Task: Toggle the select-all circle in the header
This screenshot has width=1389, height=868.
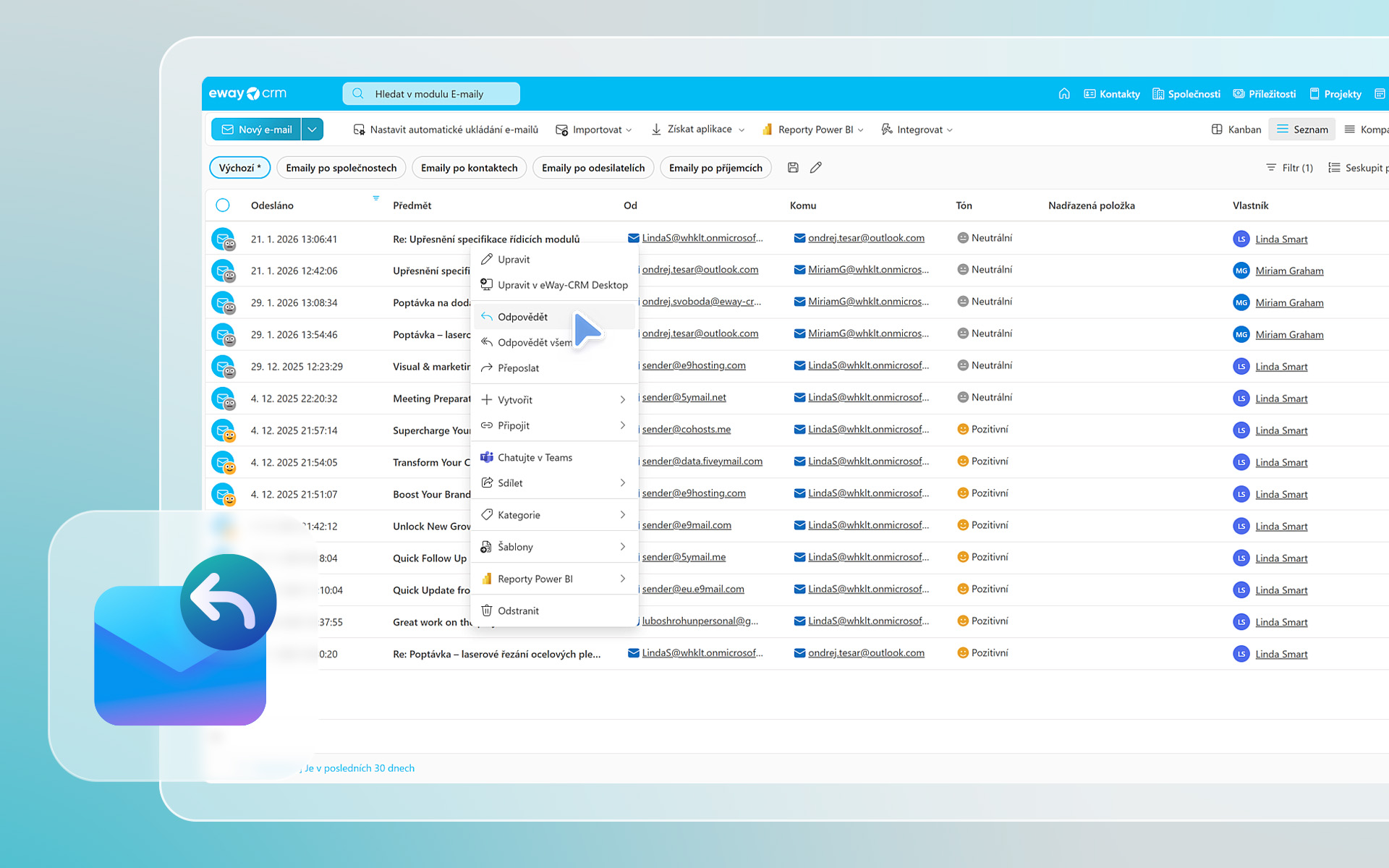Action: pyautogui.click(x=223, y=205)
